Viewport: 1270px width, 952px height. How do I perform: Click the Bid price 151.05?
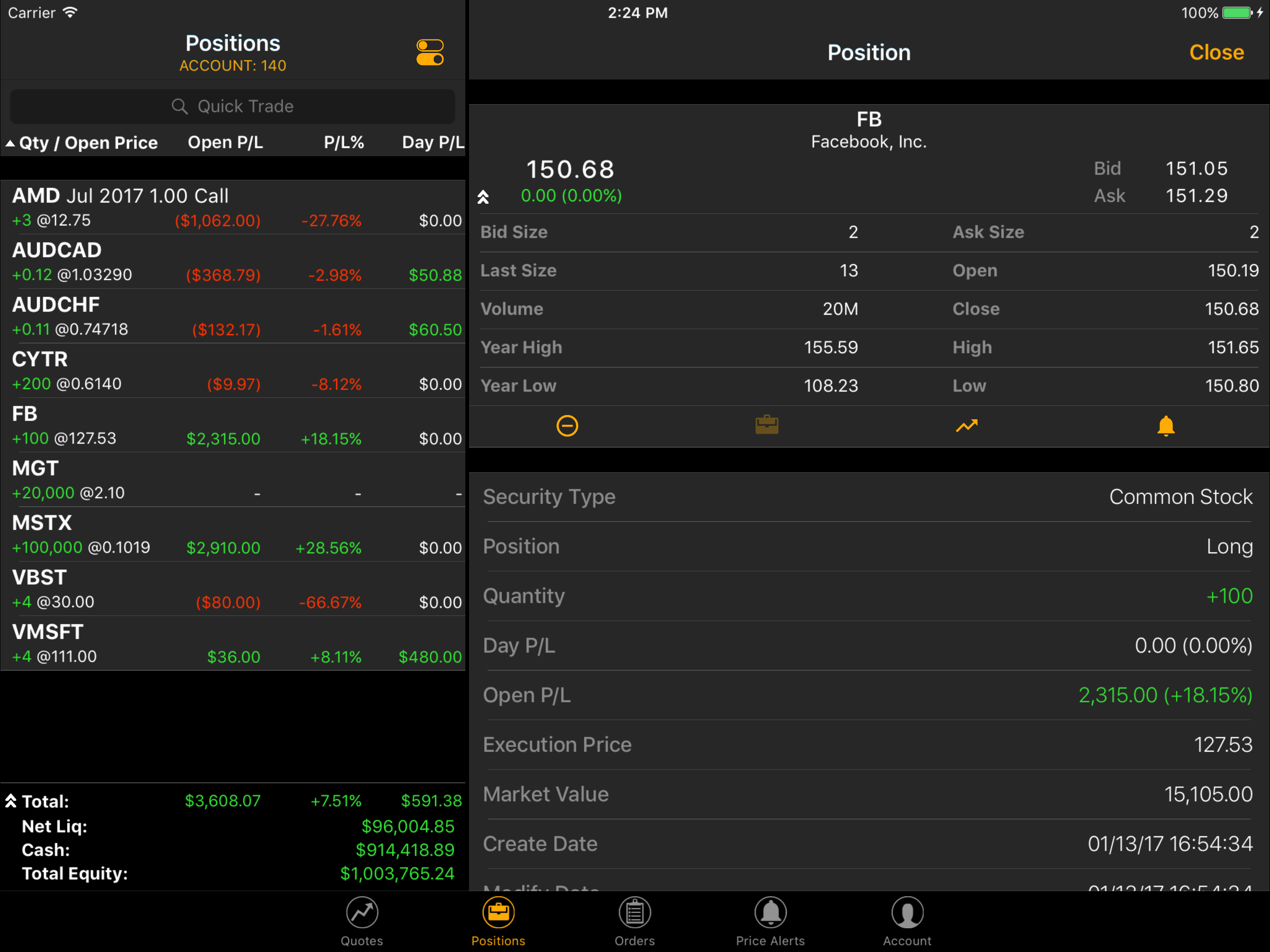point(1197,168)
